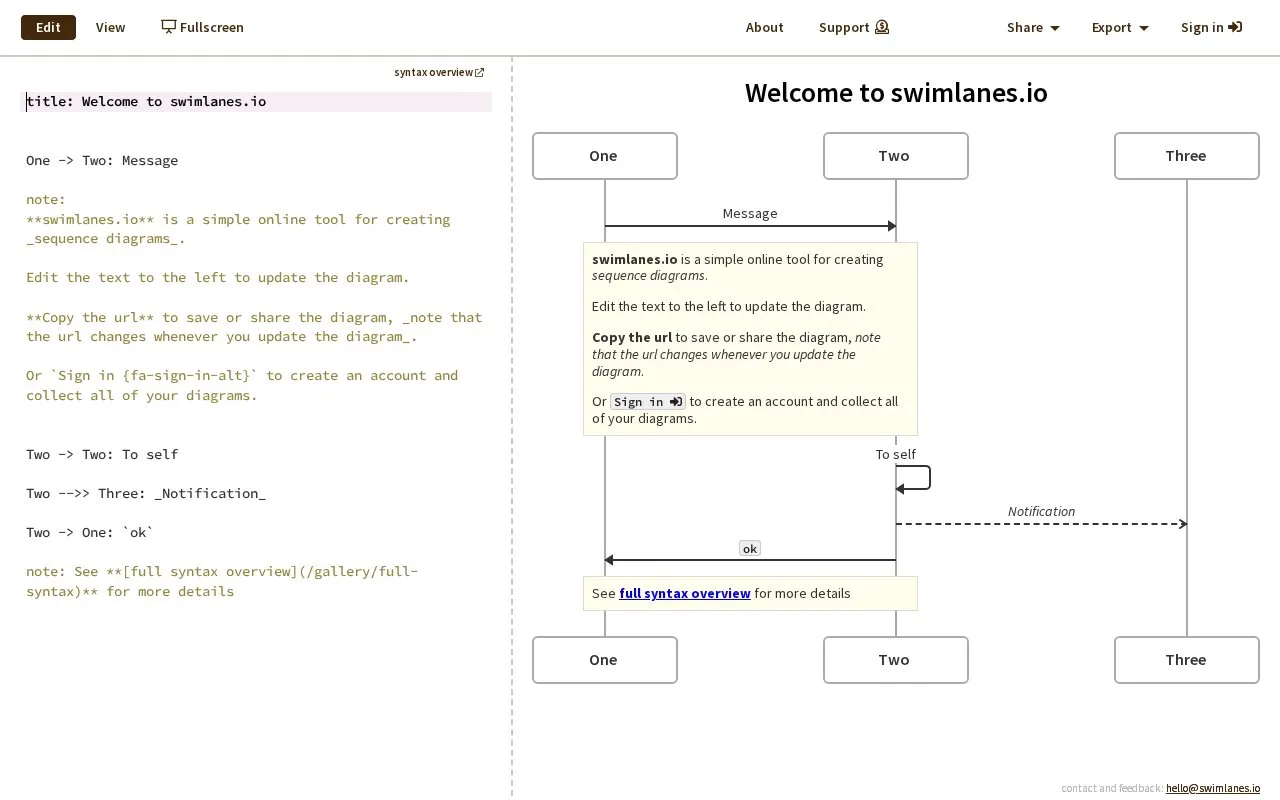Select the bottom "One" actor box
This screenshot has height=800, width=1280.
click(605, 660)
